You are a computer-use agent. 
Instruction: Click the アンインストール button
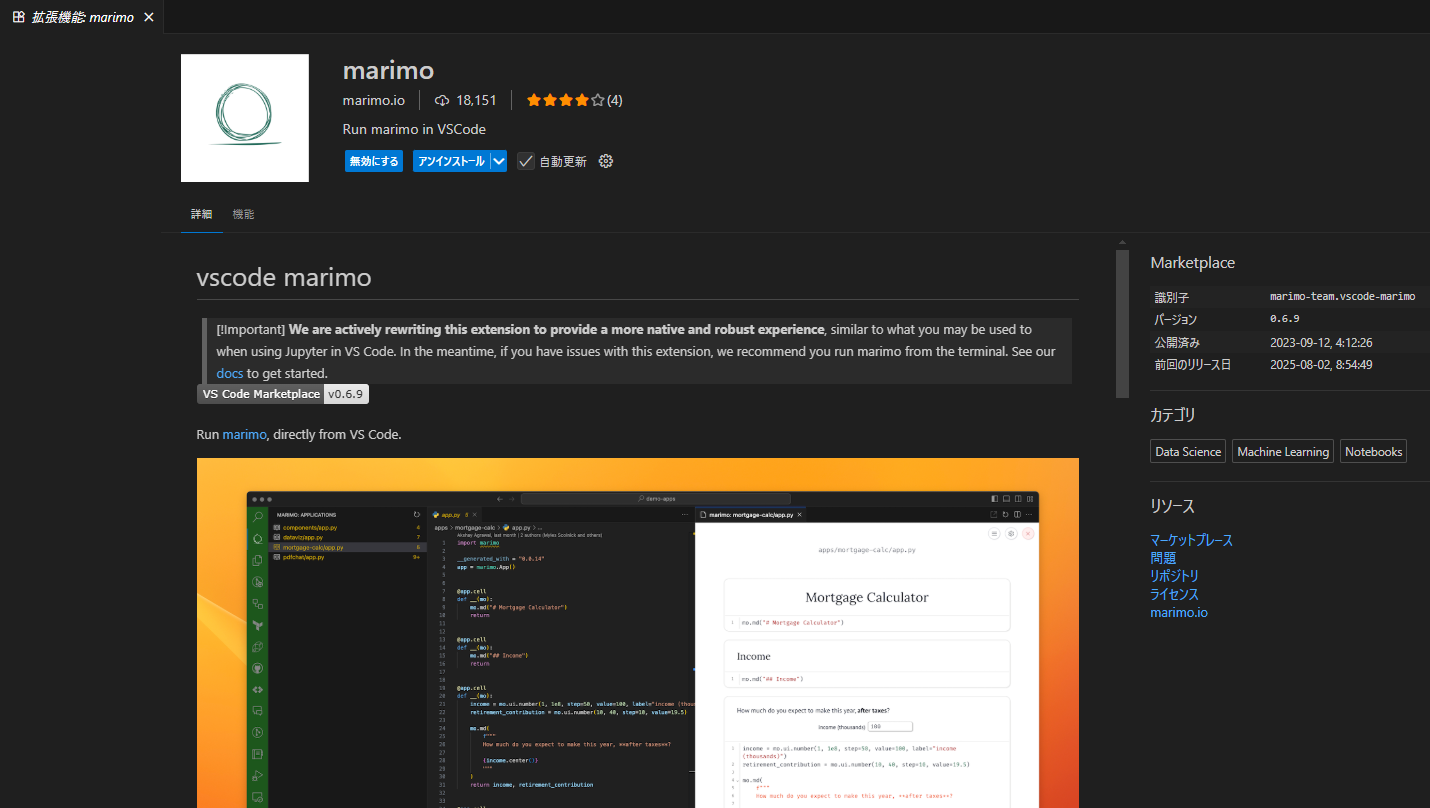[x=451, y=161]
